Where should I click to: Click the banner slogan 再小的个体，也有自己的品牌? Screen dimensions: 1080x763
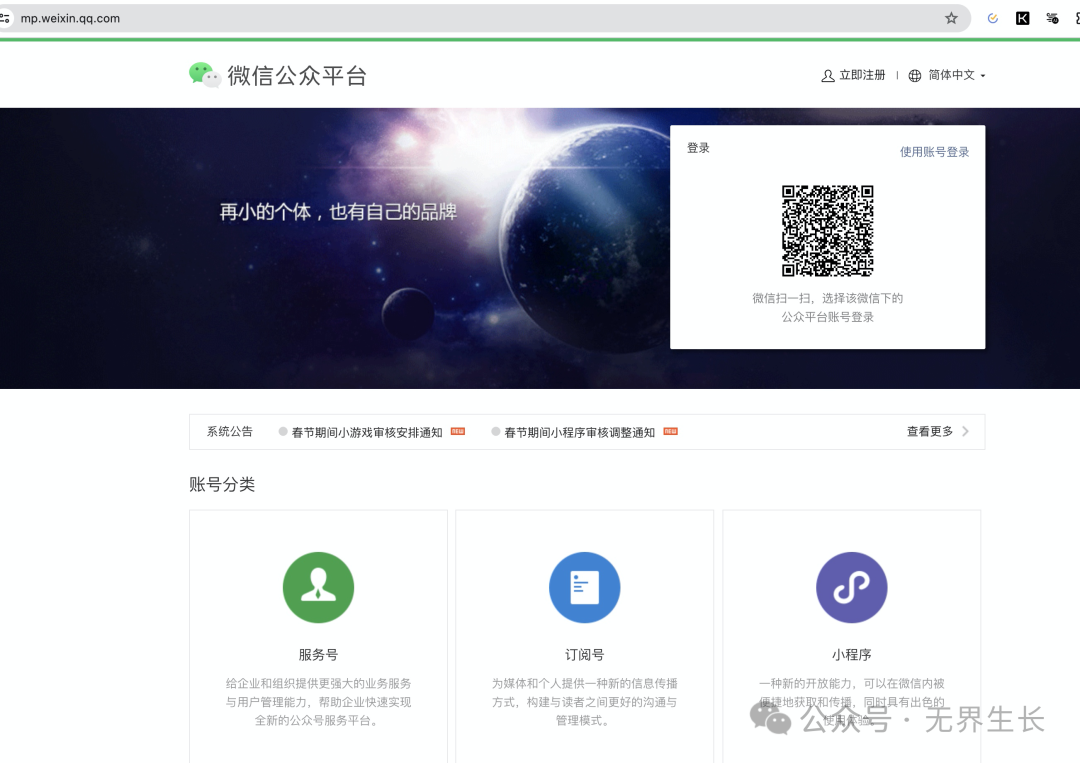pyautogui.click(x=338, y=211)
